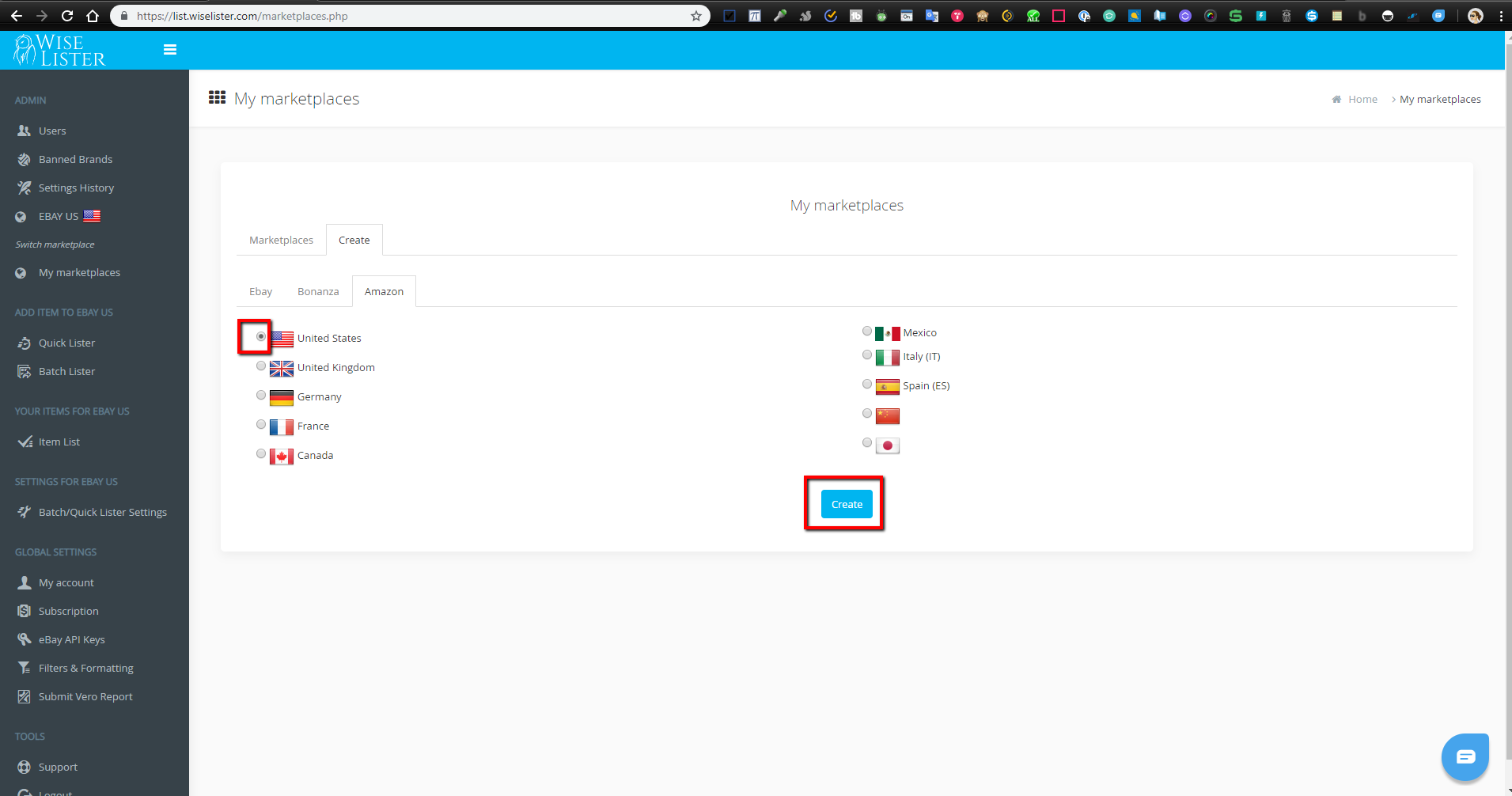This screenshot has height=796, width=1512.
Task: Open Banned Brands page
Action: pyautogui.click(x=75, y=159)
